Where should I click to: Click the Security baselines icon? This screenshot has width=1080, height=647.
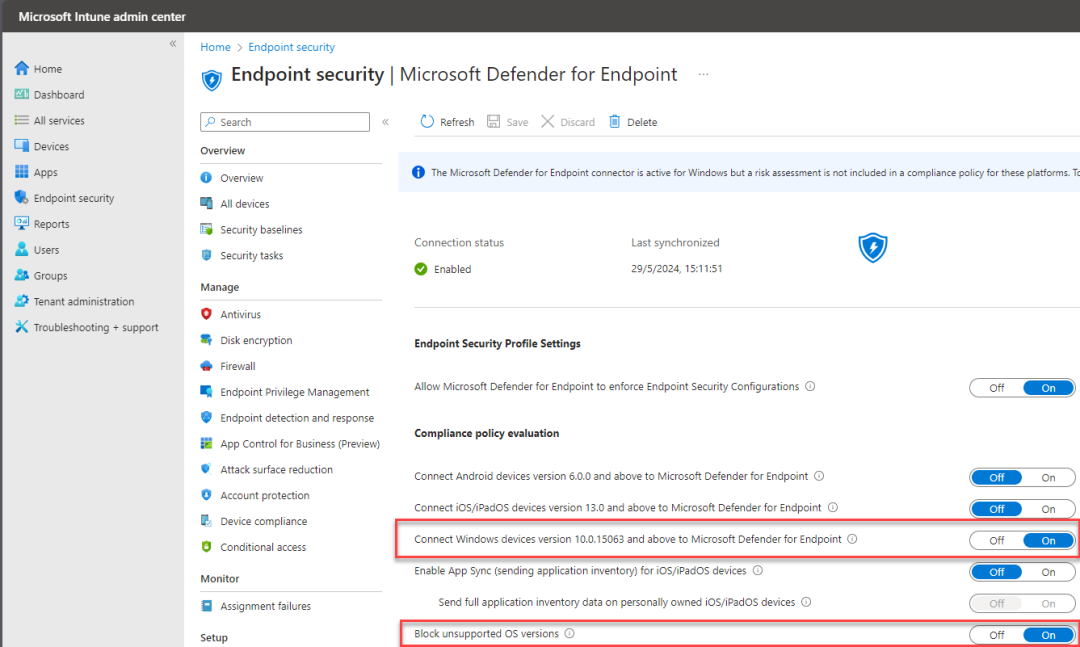tap(206, 229)
